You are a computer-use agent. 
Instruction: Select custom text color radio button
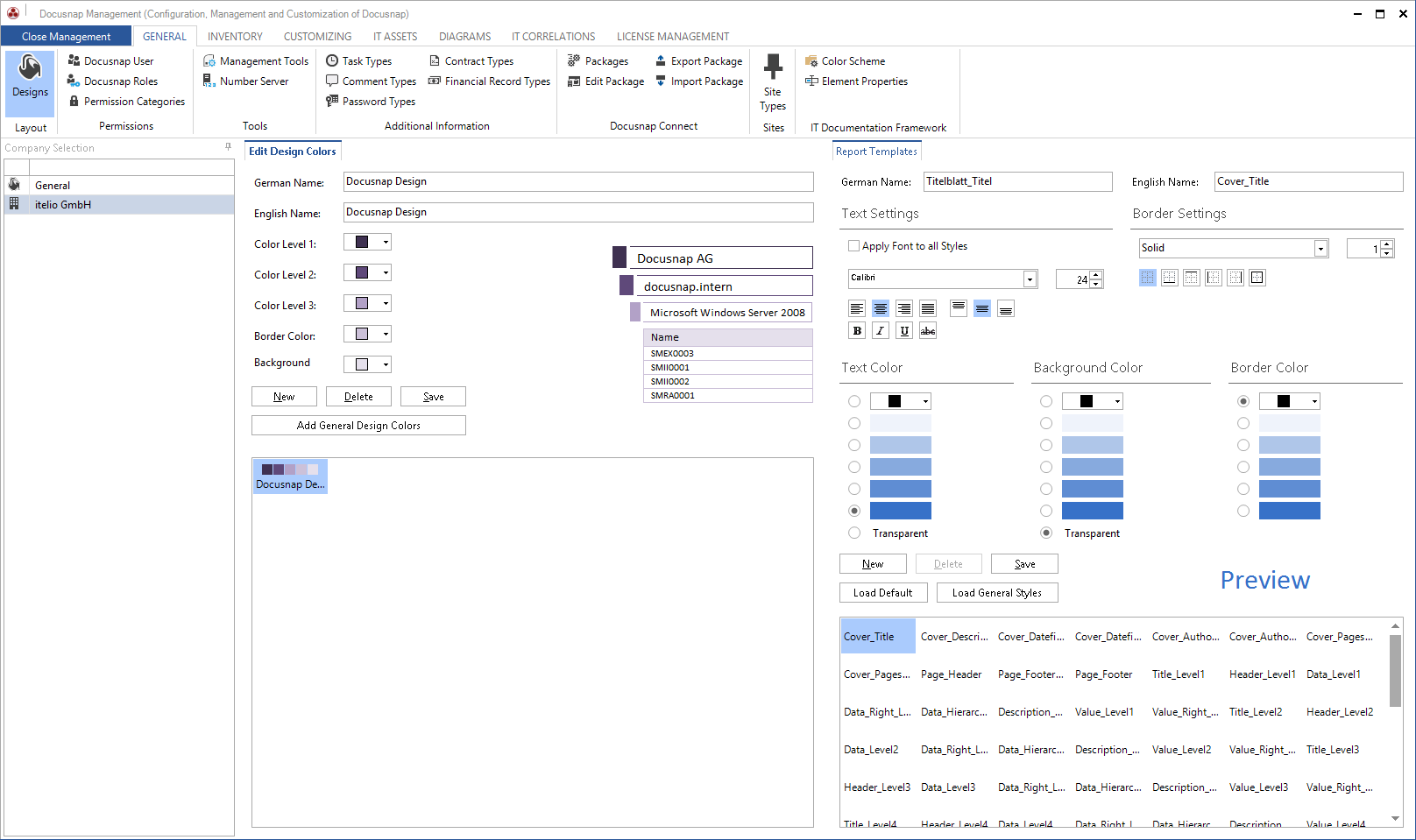[854, 401]
